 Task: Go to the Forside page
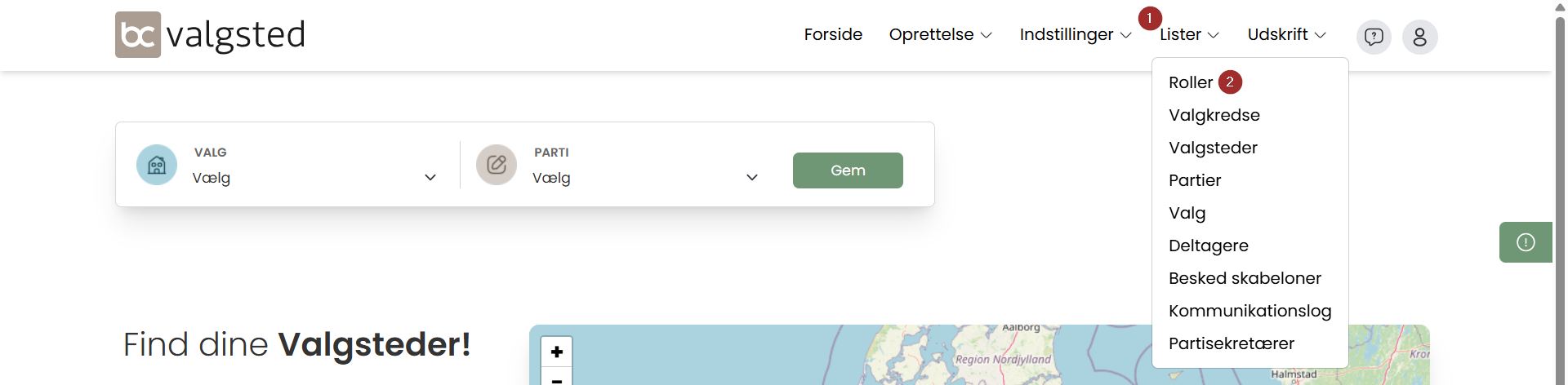click(x=833, y=35)
